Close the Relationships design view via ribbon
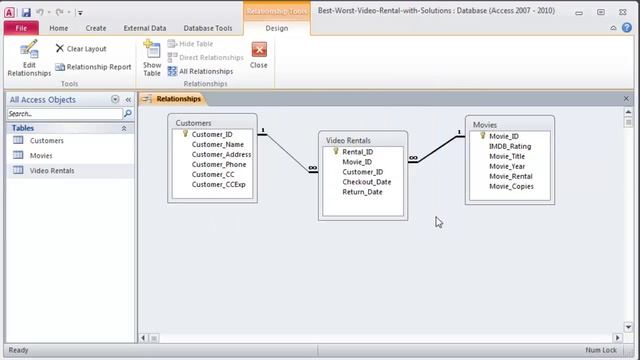 click(x=259, y=55)
